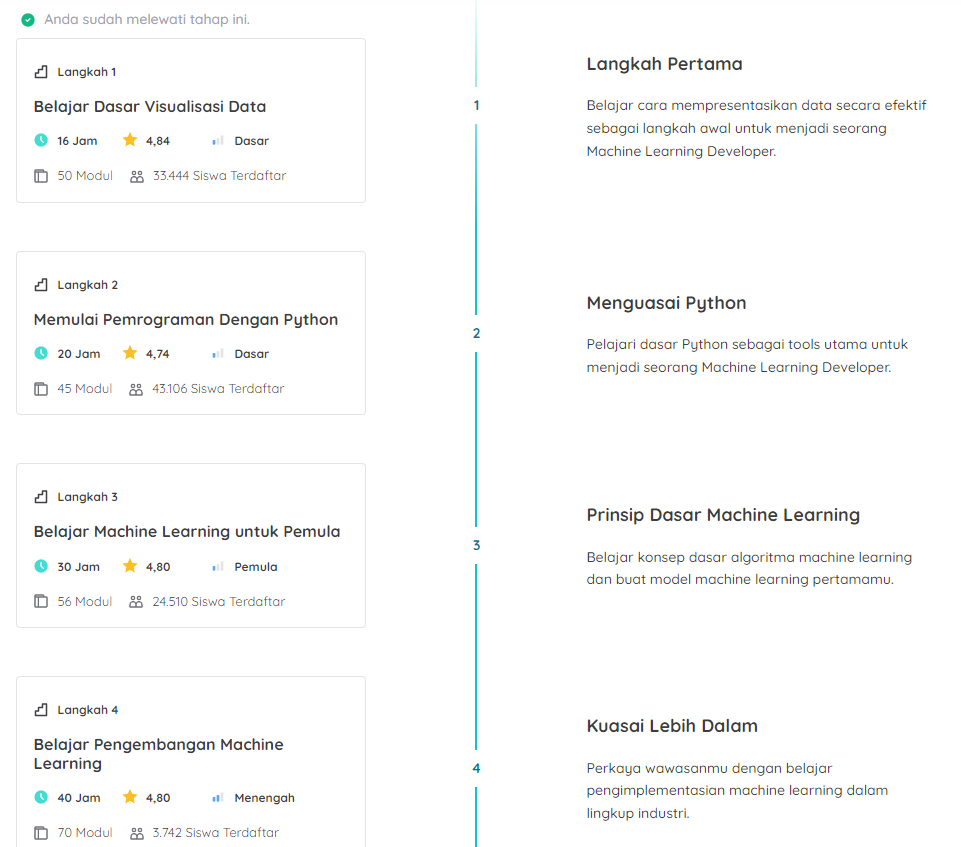The height and width of the screenshot is (847, 961).
Task: Select the Langkah 2 tab label
Action: pyautogui.click(x=89, y=284)
